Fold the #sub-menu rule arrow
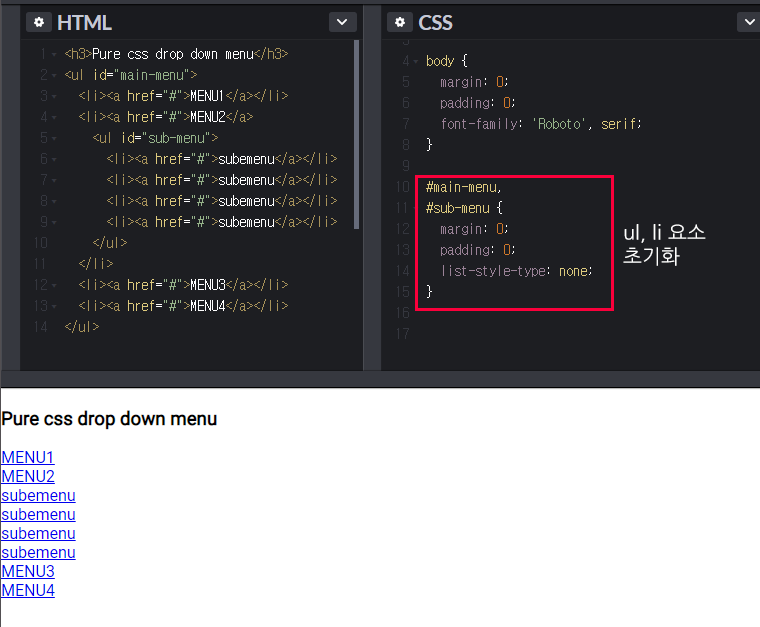Screen dimensions: 760x627 point(415,208)
